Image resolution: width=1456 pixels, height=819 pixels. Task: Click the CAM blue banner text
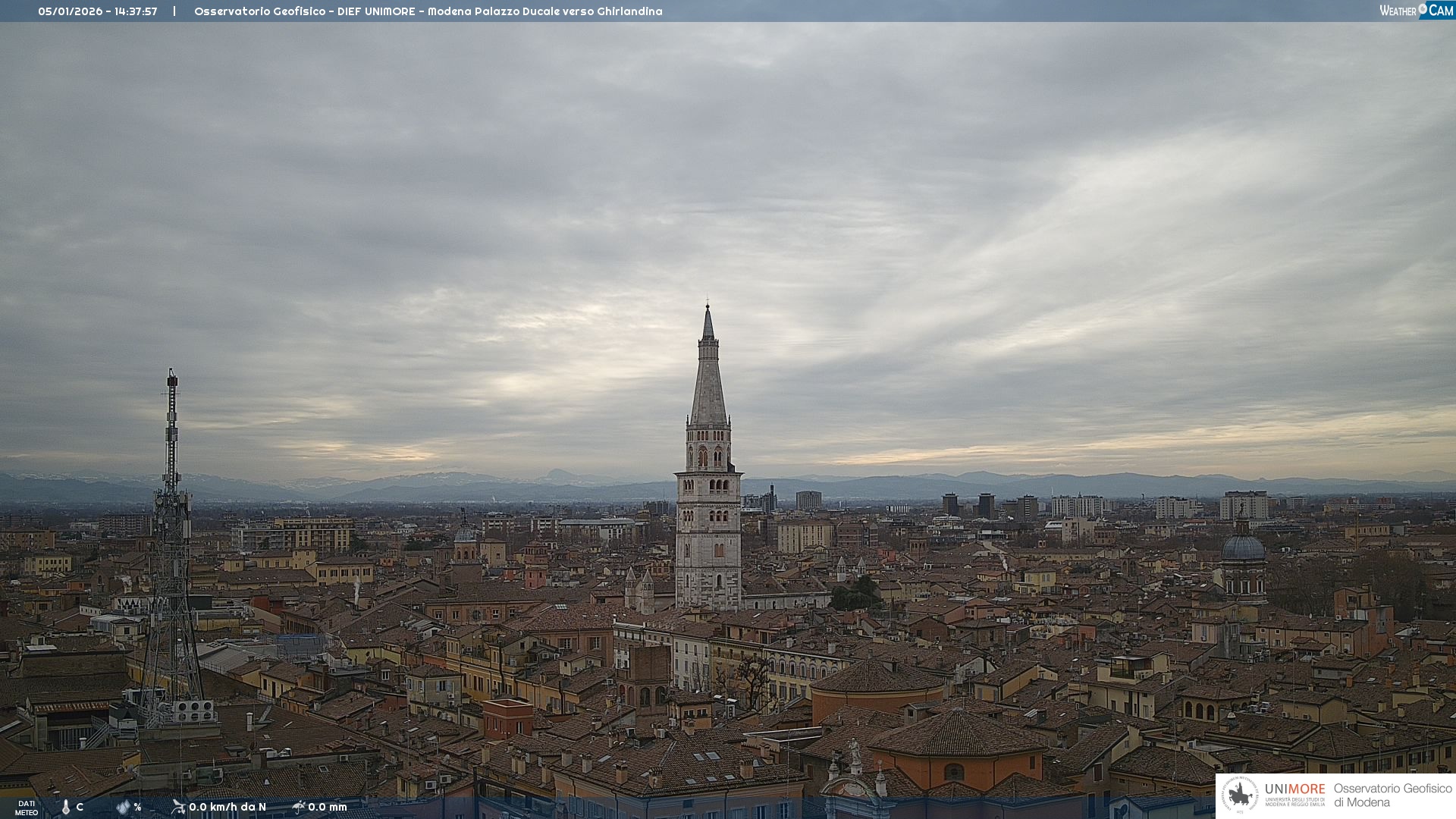[x=1441, y=11]
